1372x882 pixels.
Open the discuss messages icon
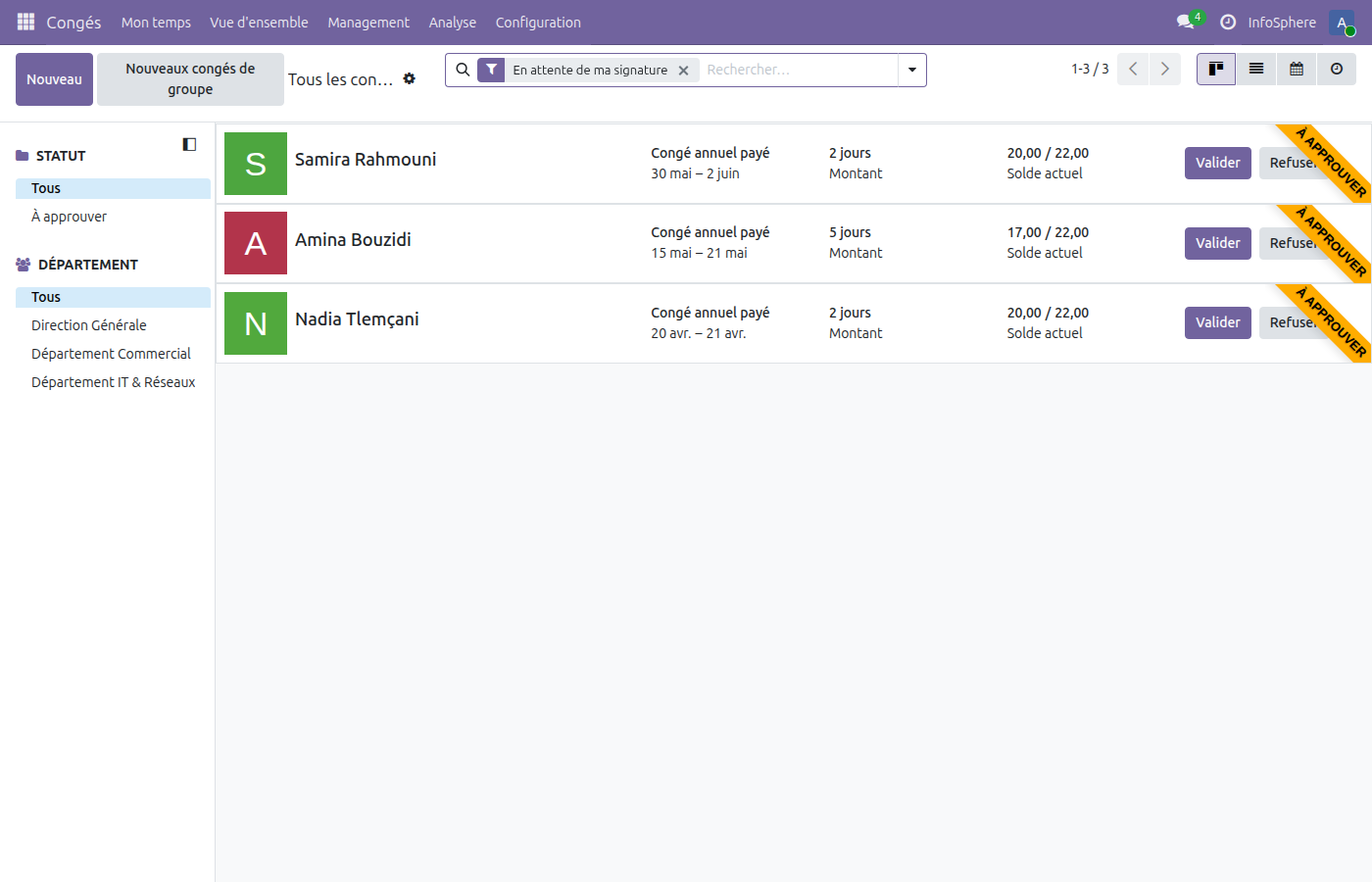1186,22
